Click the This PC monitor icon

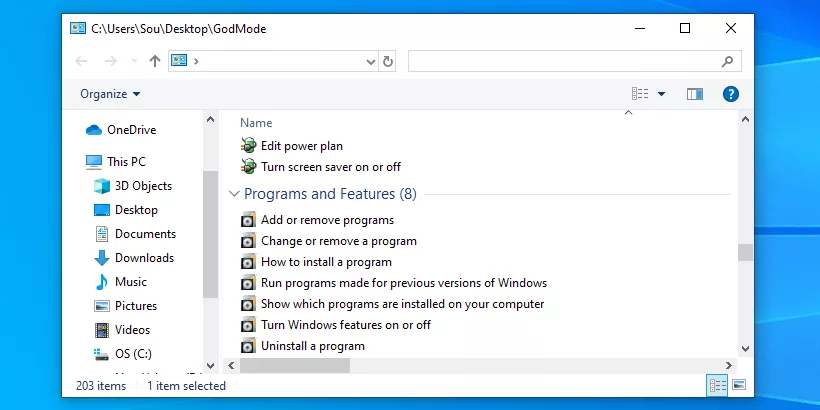pyautogui.click(x=94, y=162)
